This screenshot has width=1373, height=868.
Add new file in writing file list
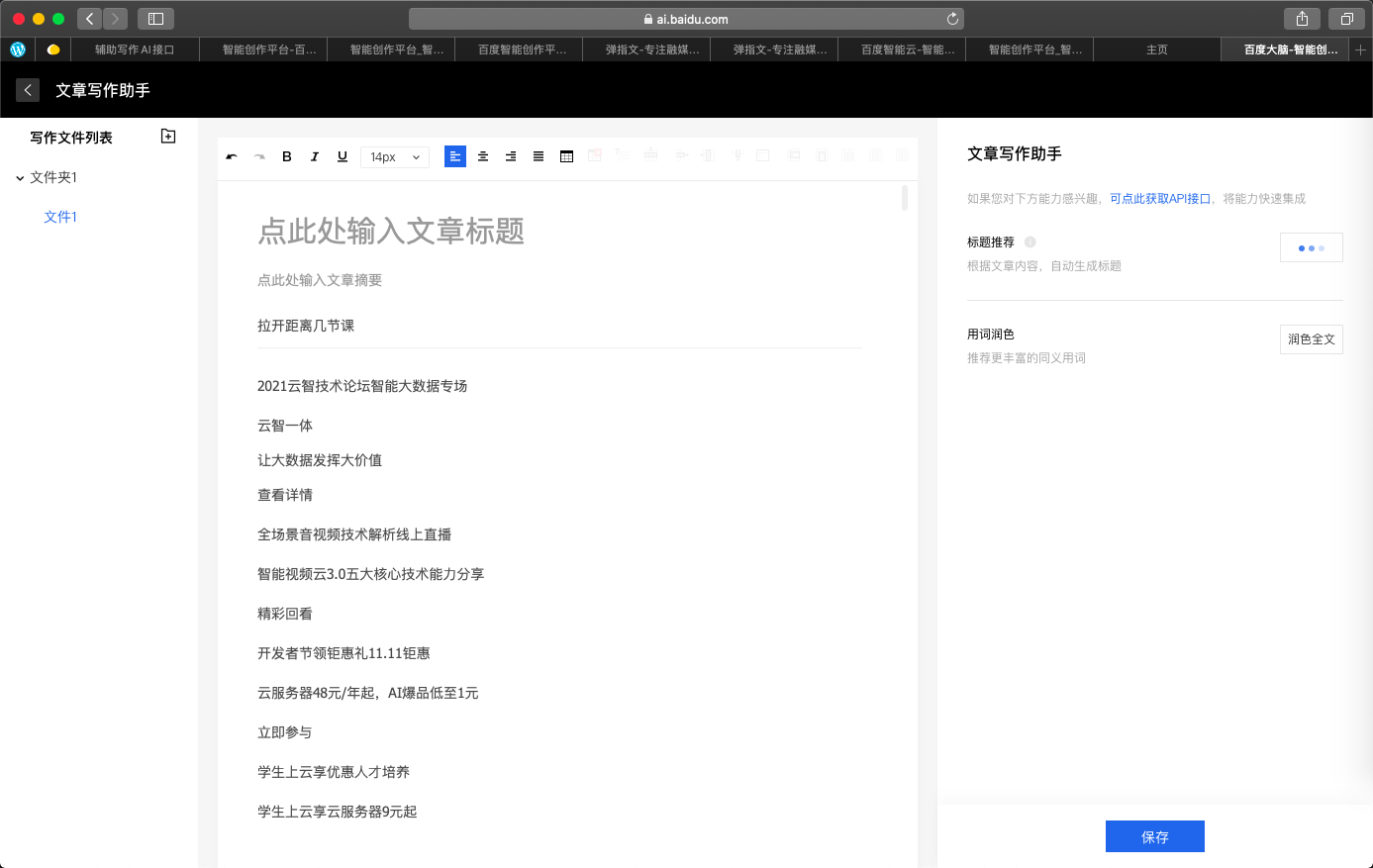pyautogui.click(x=168, y=137)
